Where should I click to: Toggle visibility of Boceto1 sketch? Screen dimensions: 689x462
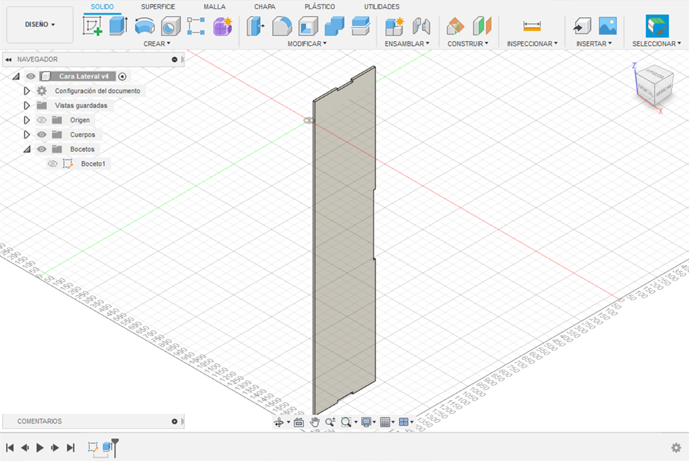click(x=52, y=164)
